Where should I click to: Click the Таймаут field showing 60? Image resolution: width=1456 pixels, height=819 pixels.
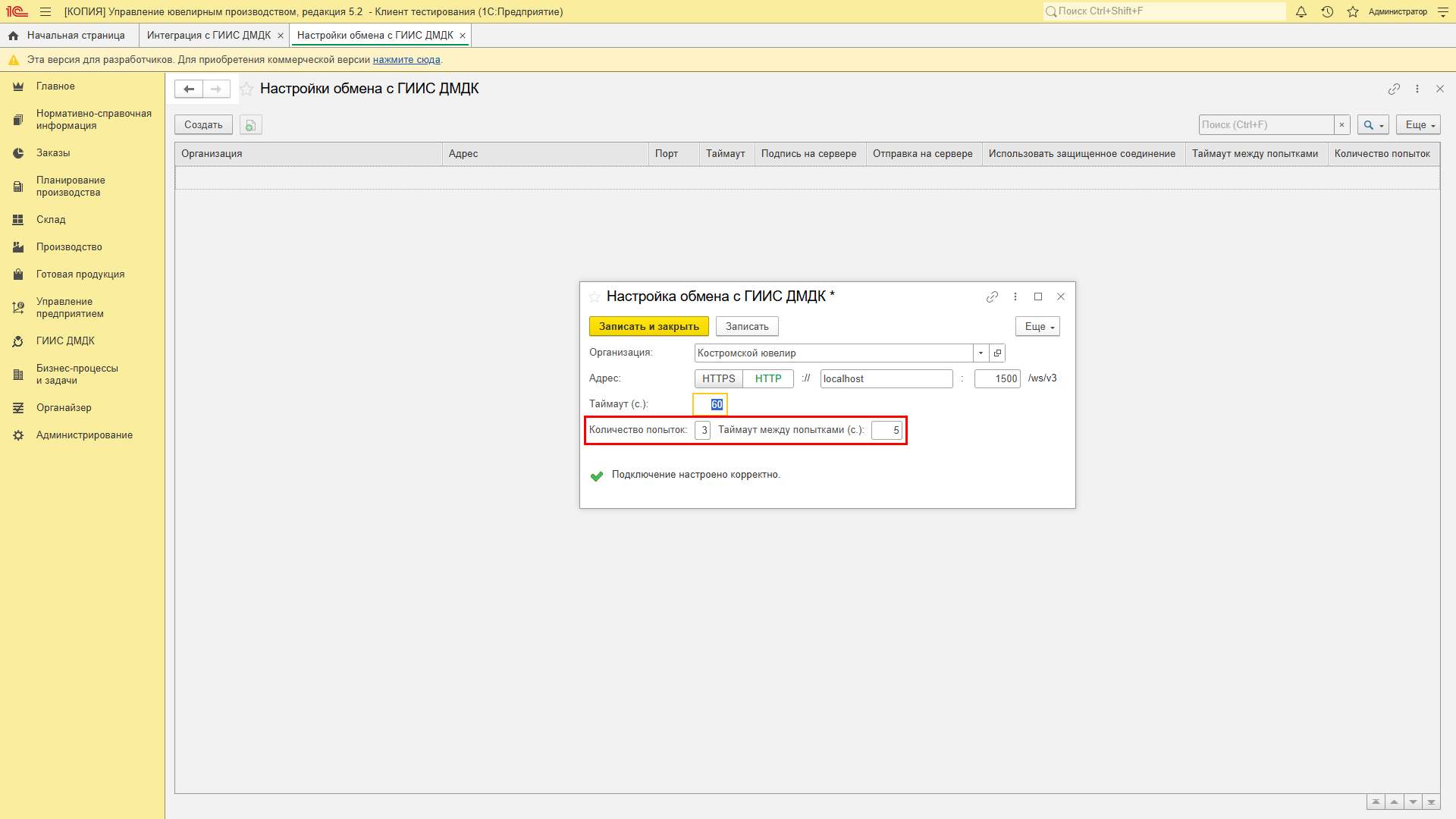tap(710, 404)
